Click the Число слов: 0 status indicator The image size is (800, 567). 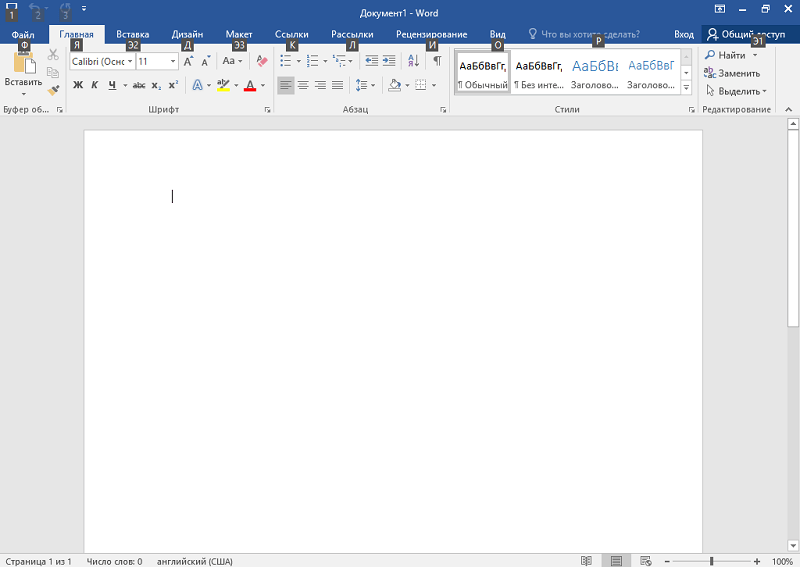(114, 561)
